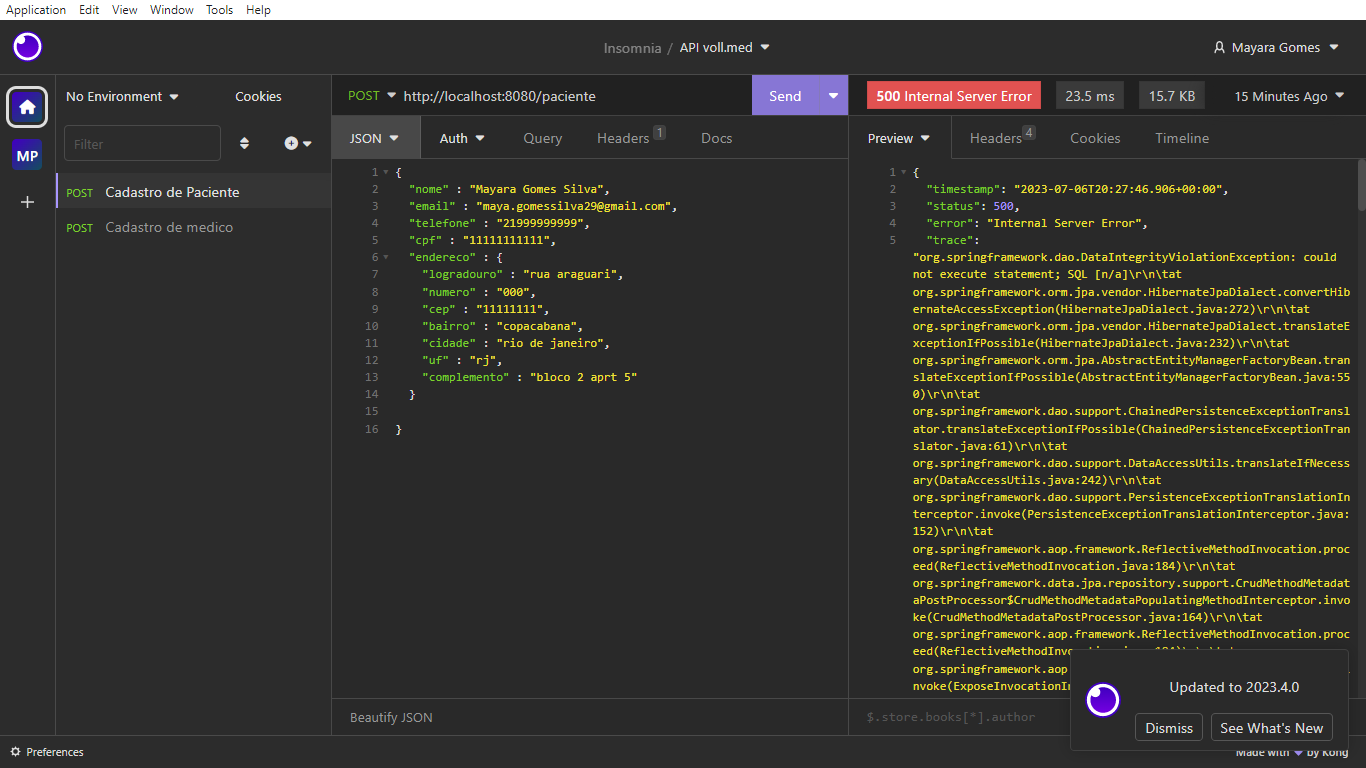Viewport: 1366px width, 768px height.
Task: Open the No Environment dropdown
Action: 122,97
